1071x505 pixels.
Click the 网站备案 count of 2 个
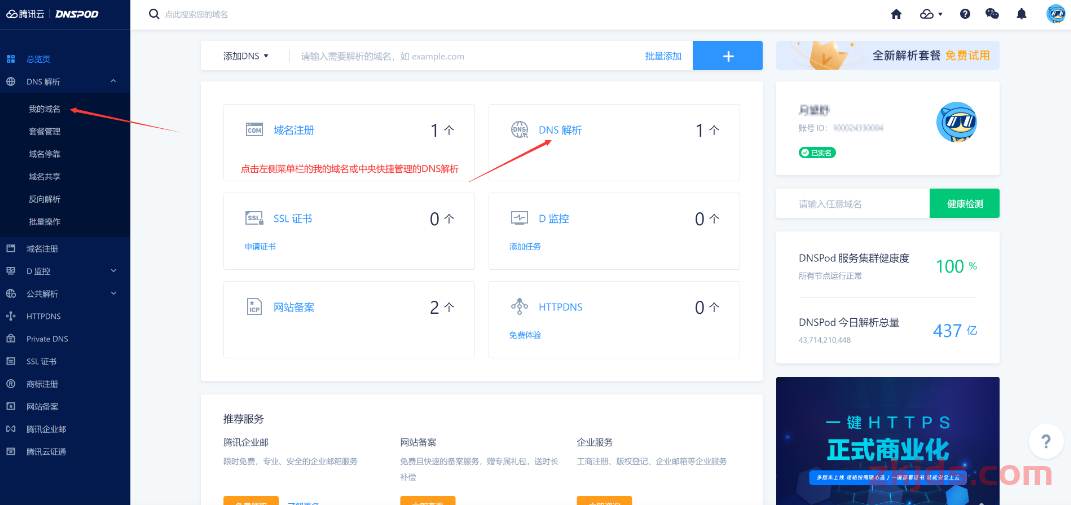coord(442,308)
